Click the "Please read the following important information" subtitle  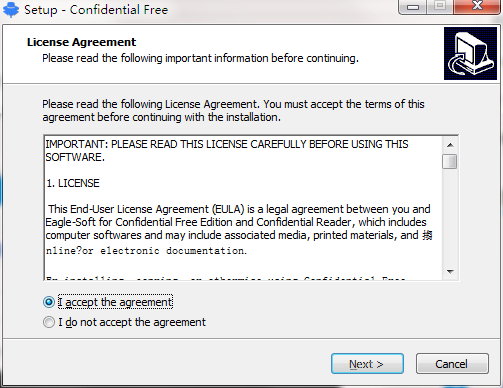pos(200,58)
